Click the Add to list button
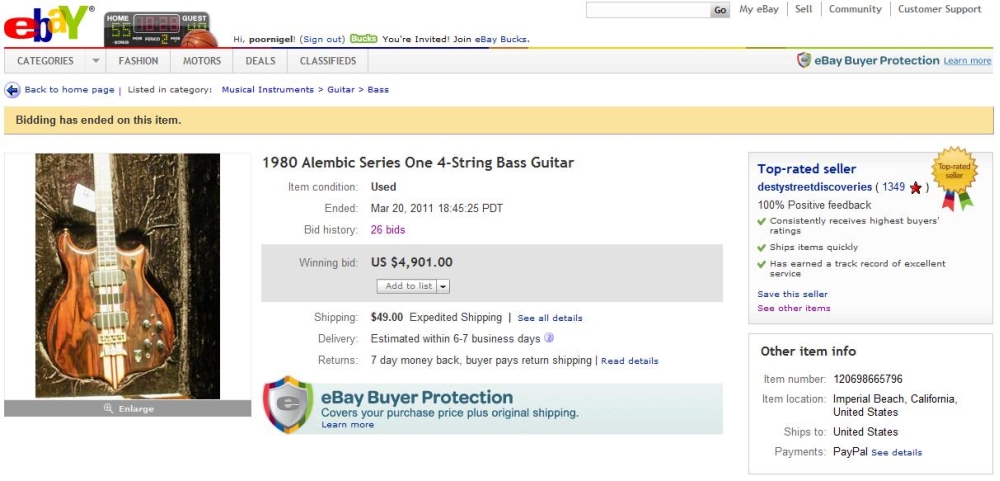Screen dimensions: 1000x481 (x=408, y=286)
